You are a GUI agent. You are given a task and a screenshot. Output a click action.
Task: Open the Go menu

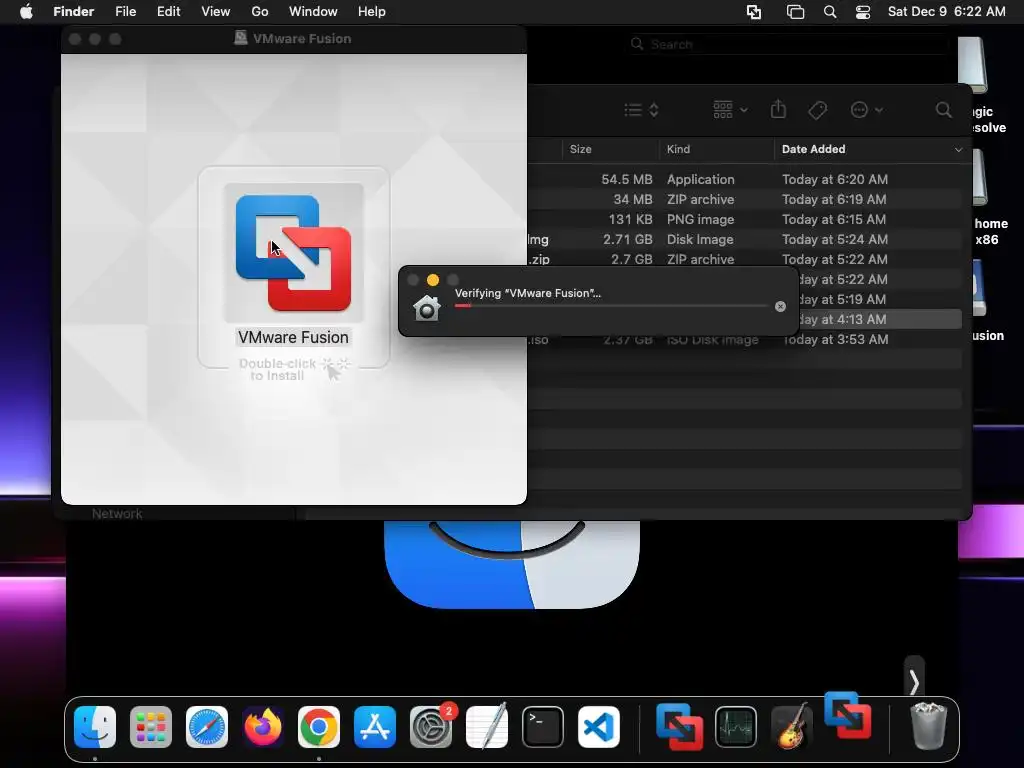pos(260,12)
